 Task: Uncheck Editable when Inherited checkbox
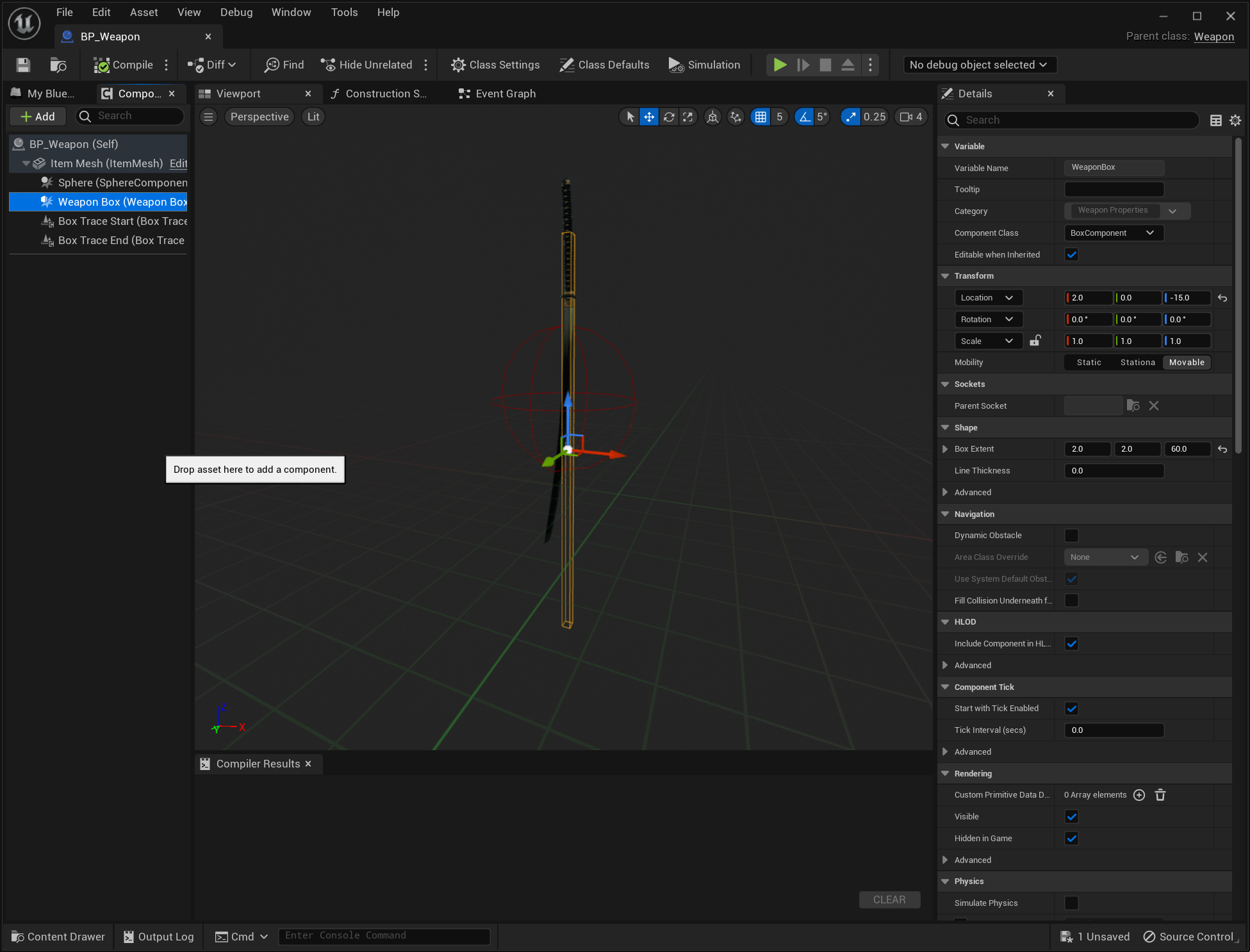[x=1071, y=254]
